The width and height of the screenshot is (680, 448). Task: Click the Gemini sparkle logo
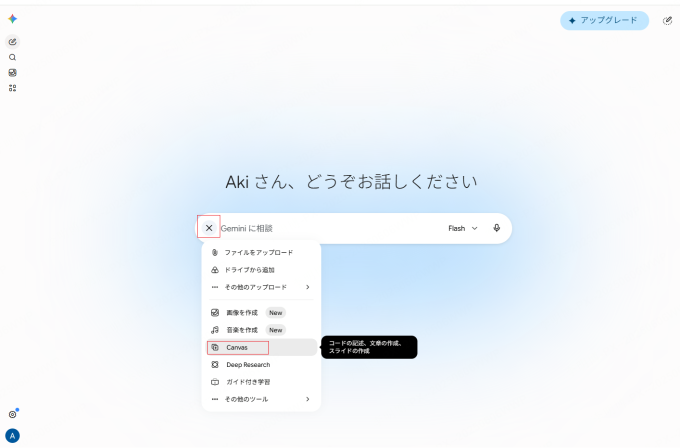(x=13, y=19)
